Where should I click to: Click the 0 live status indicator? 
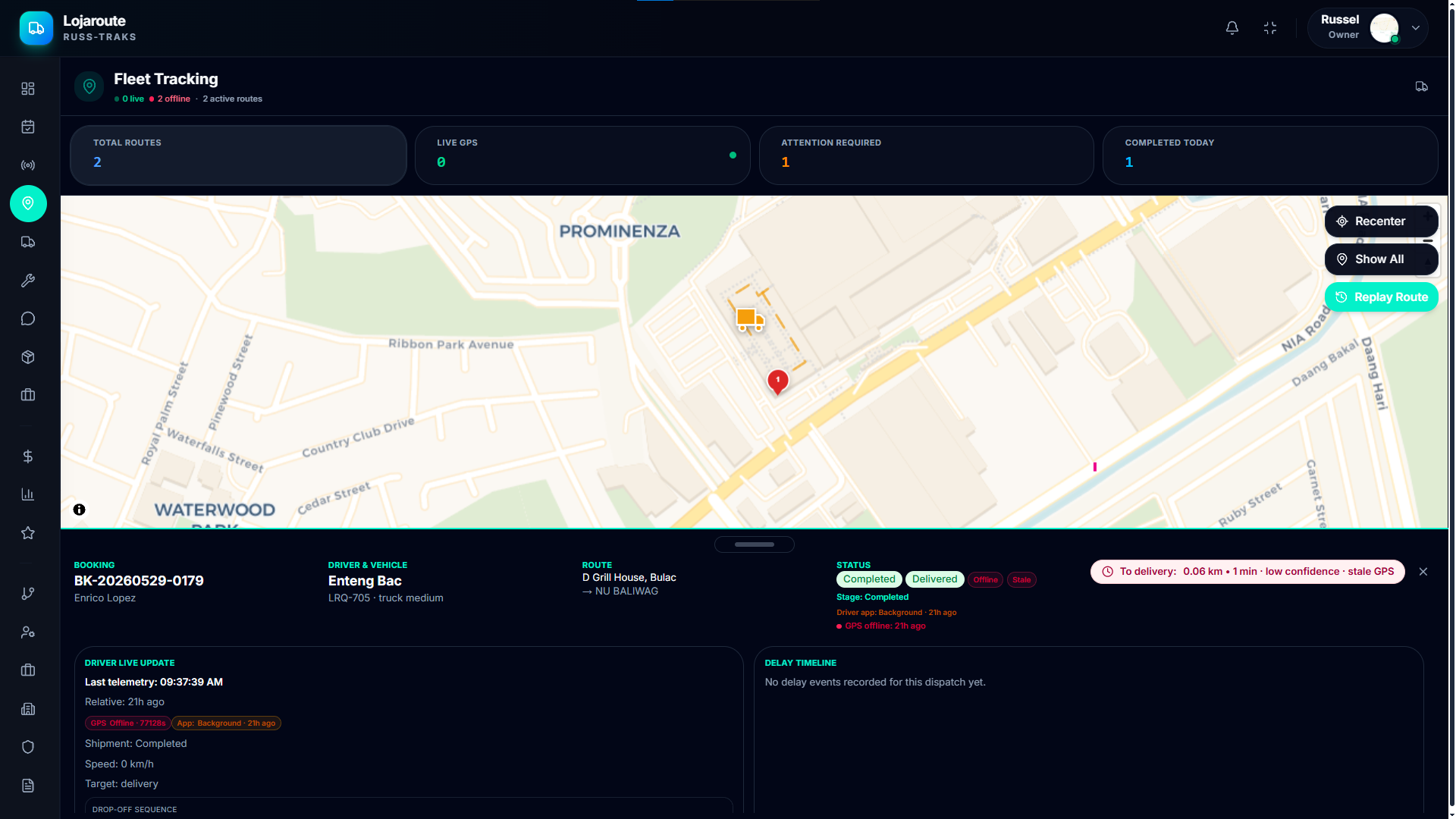[x=129, y=99]
